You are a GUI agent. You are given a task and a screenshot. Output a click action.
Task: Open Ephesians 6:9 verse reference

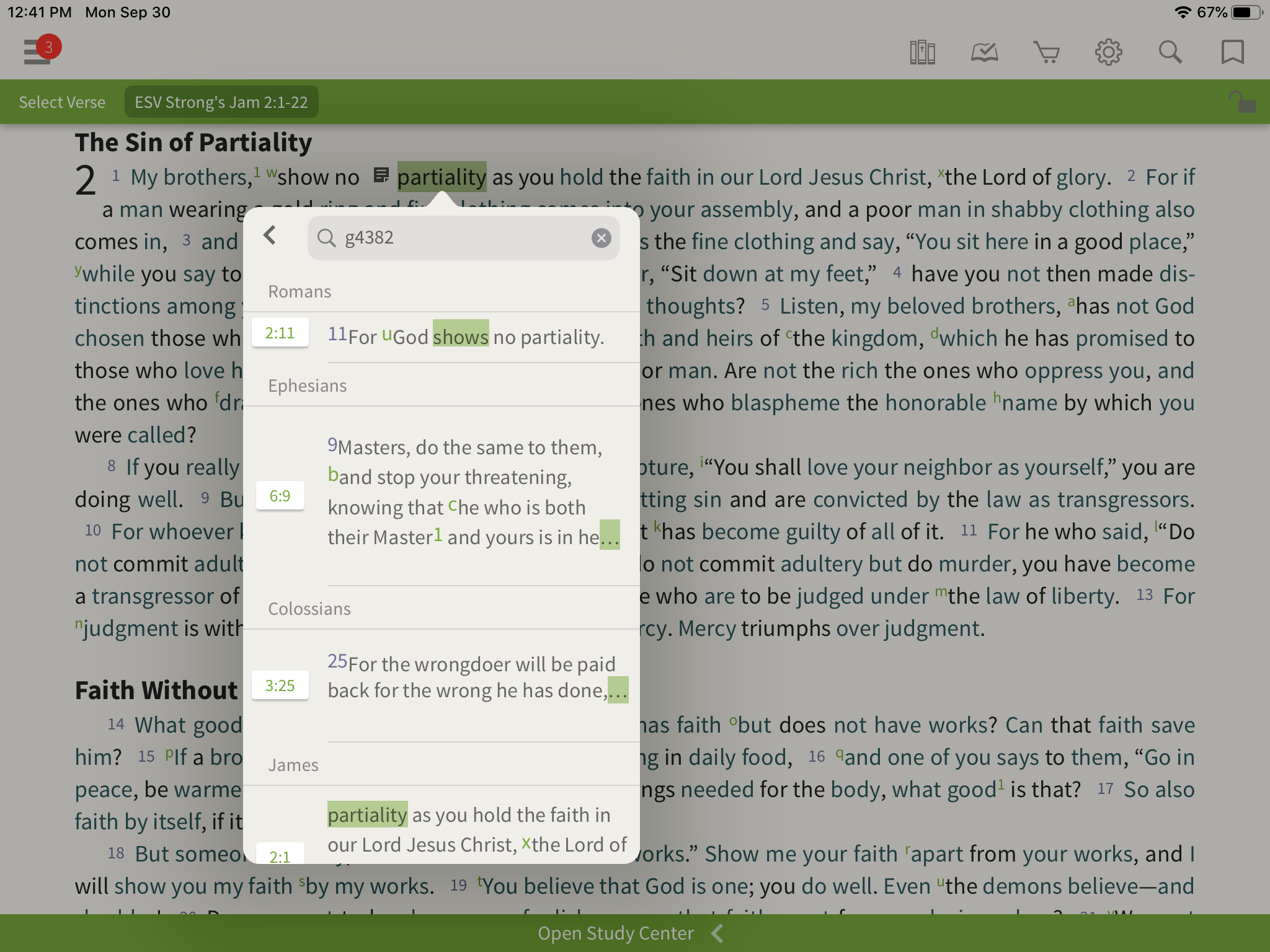coord(280,496)
